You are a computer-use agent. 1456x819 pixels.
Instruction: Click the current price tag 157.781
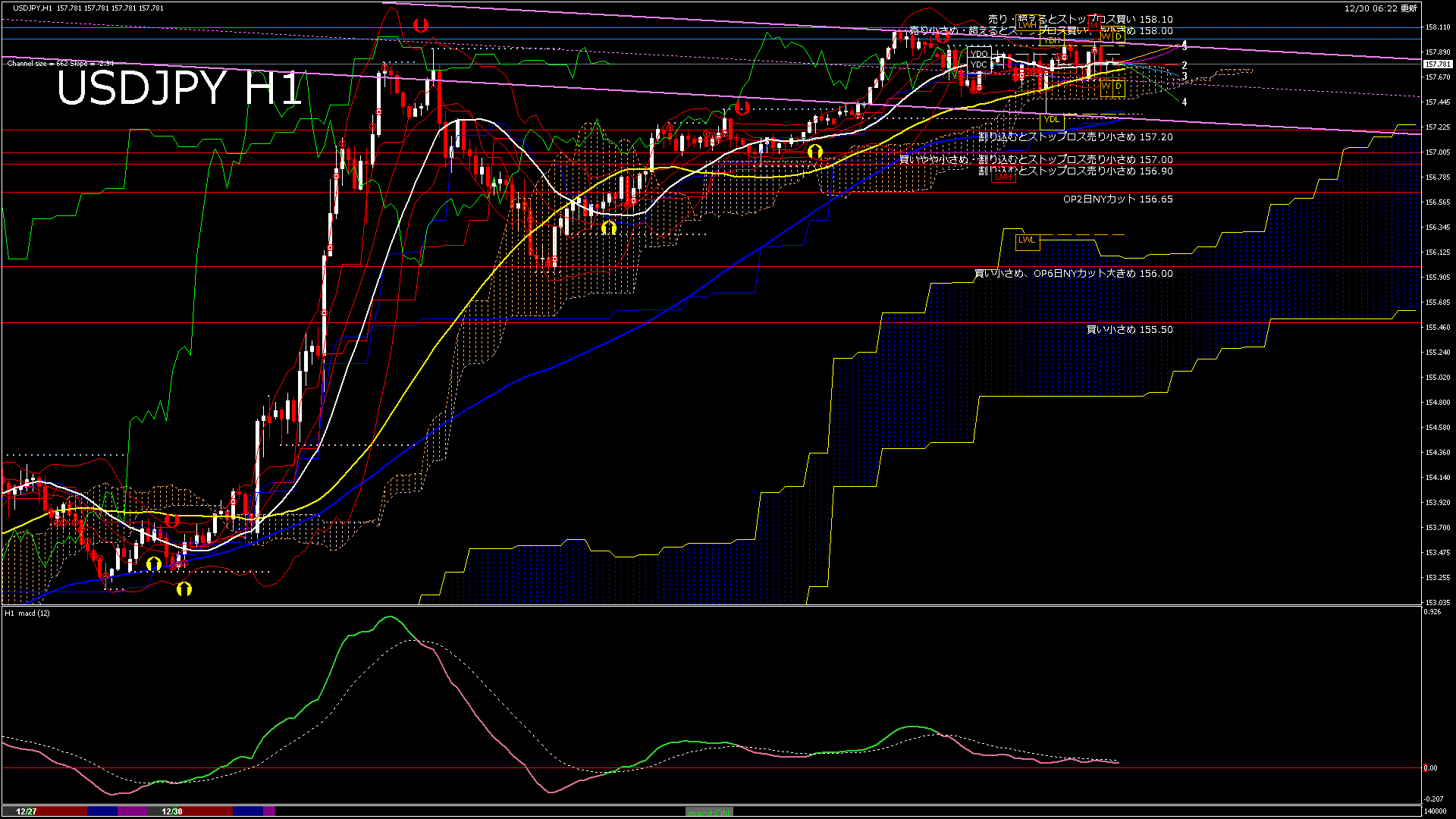tap(1438, 64)
